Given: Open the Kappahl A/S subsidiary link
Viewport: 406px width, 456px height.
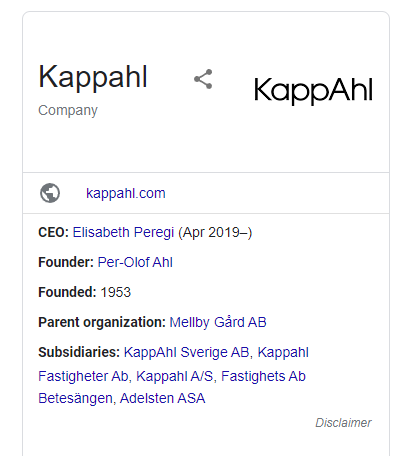Looking at the screenshot, I should pyautogui.click(x=175, y=376).
